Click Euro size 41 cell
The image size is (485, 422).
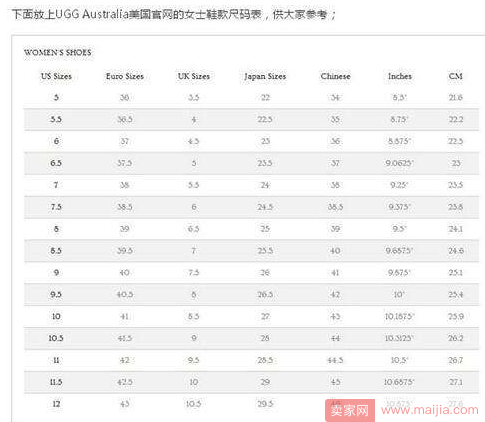click(x=125, y=316)
